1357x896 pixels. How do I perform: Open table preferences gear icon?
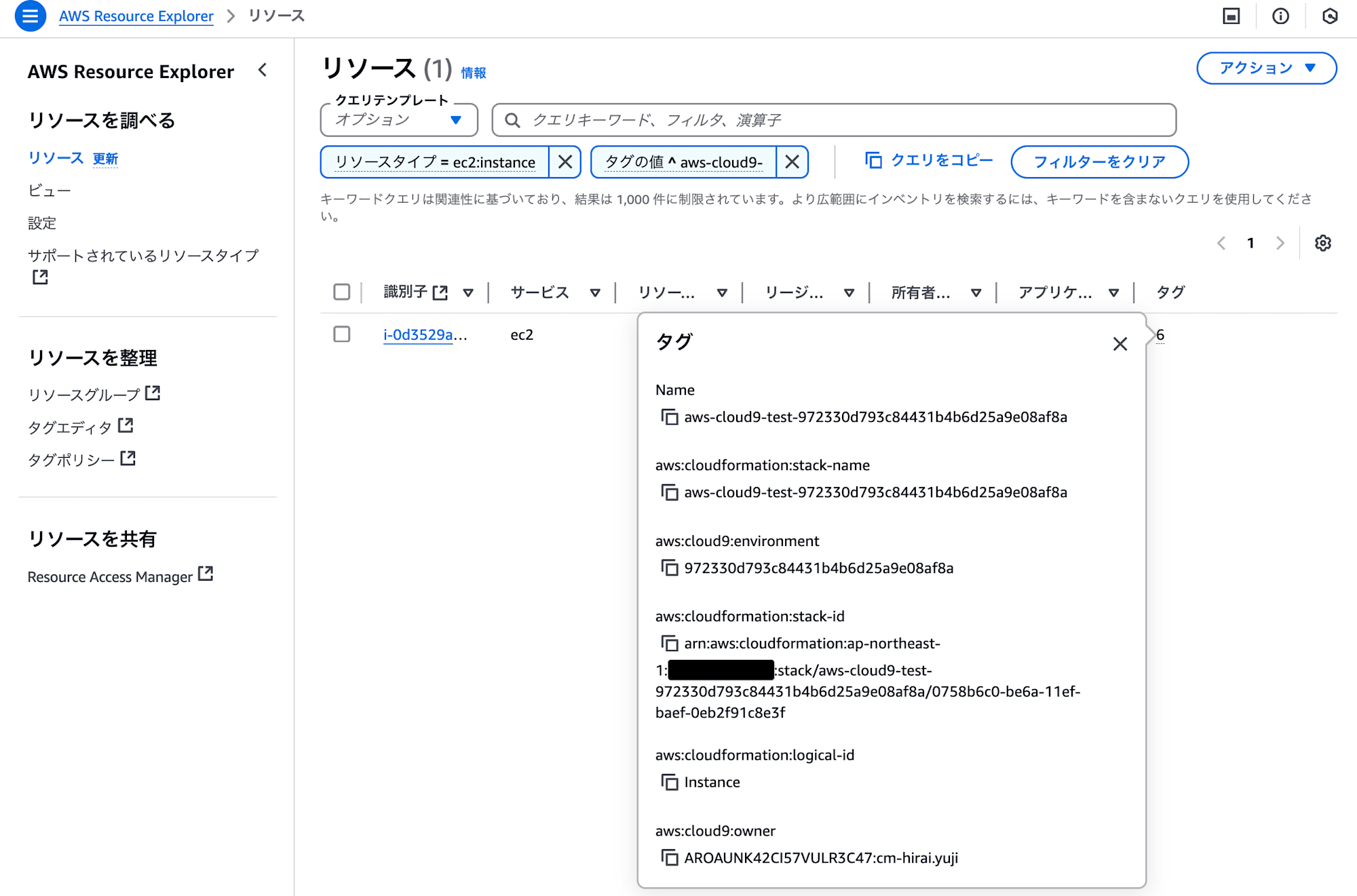(1322, 244)
